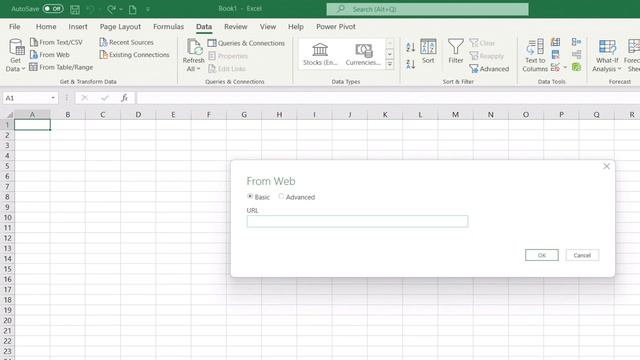
Task: Click the Redo arrow
Action: (111, 9)
